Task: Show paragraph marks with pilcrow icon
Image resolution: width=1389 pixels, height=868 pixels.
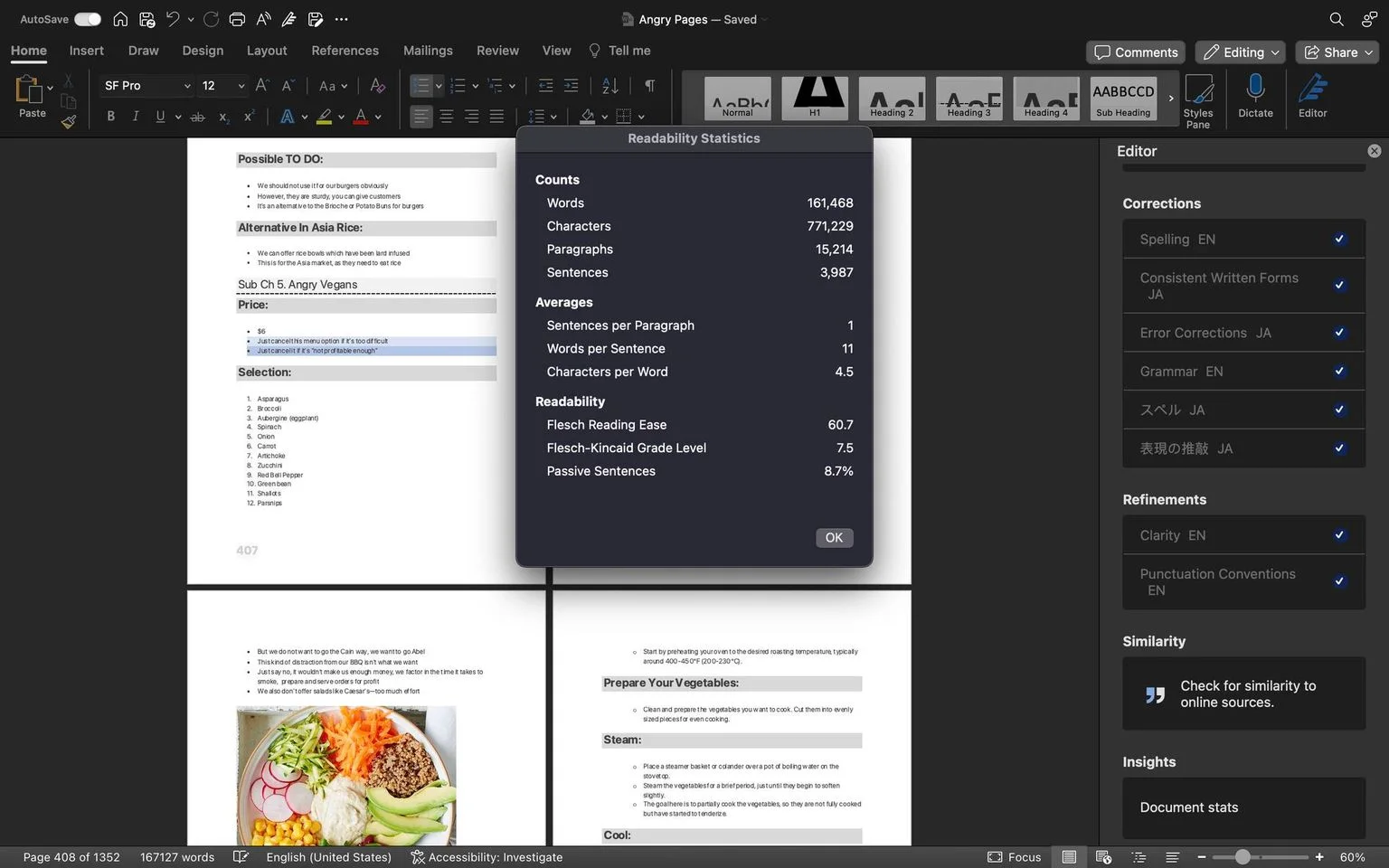Action: pos(649,85)
